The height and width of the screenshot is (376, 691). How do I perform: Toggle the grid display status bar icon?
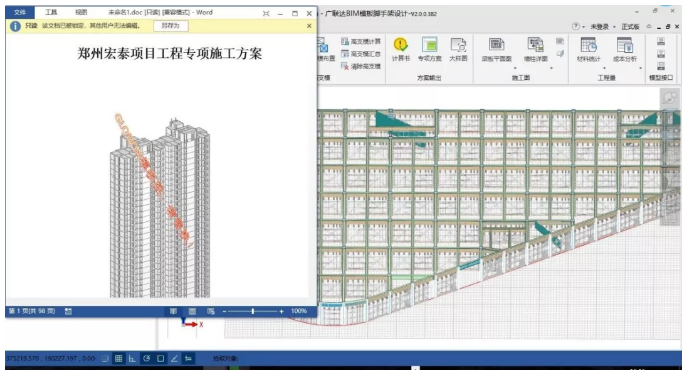point(119,358)
